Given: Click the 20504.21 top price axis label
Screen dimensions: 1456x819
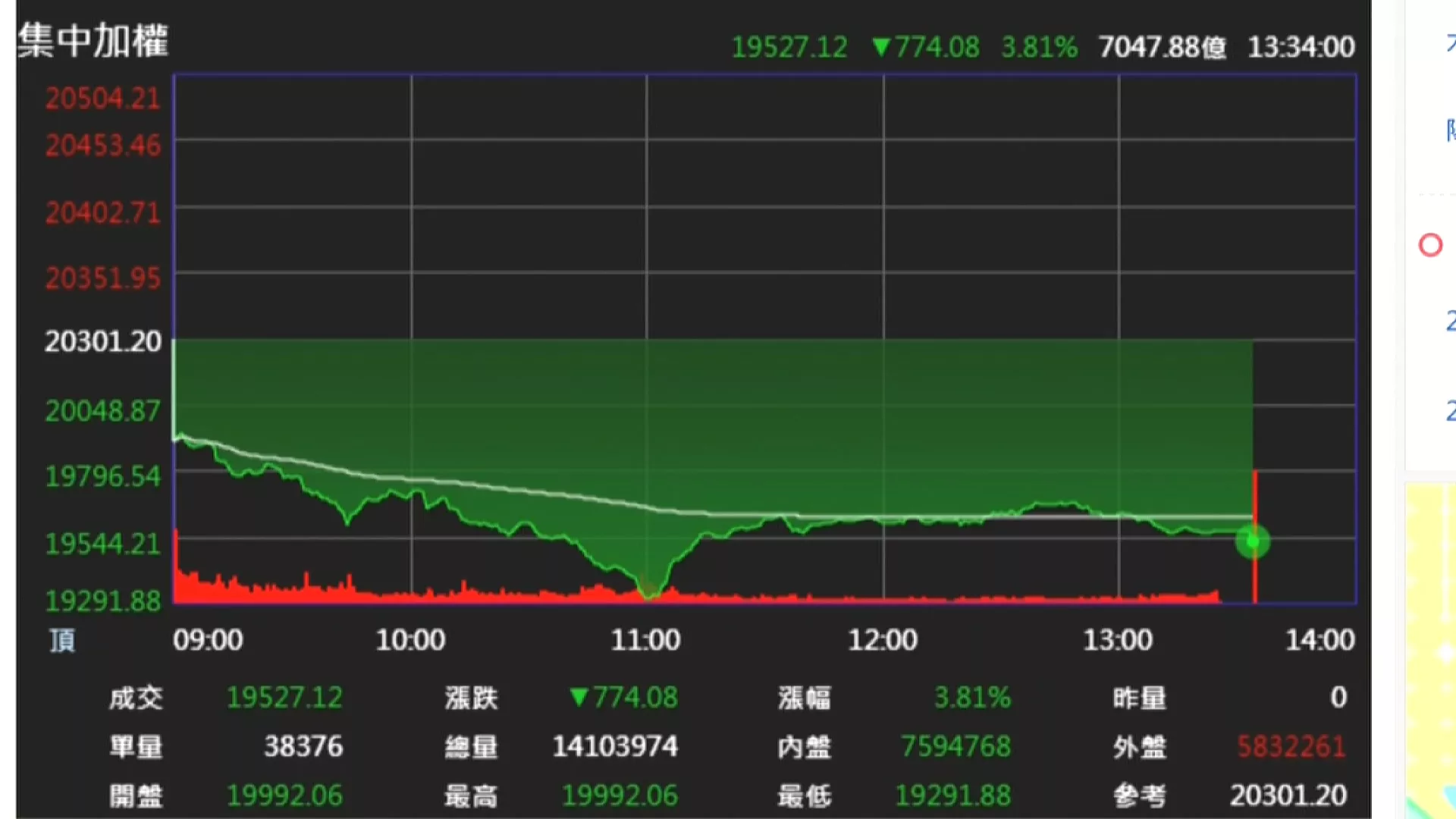Looking at the screenshot, I should (103, 99).
